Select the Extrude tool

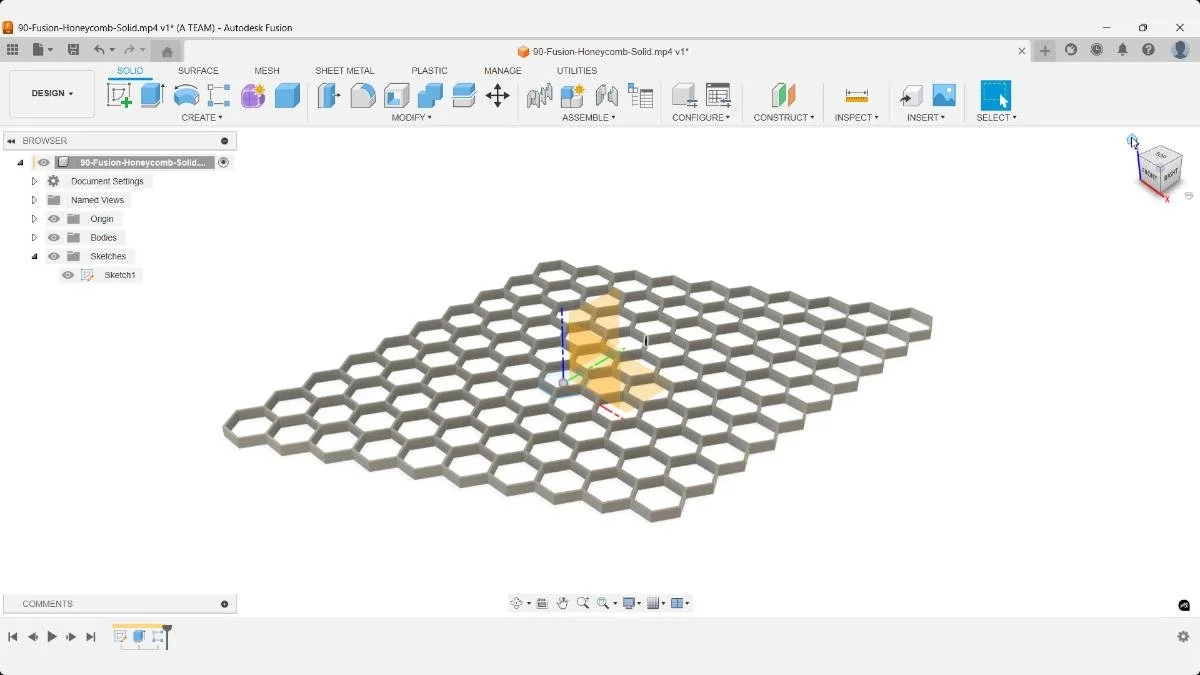151,93
